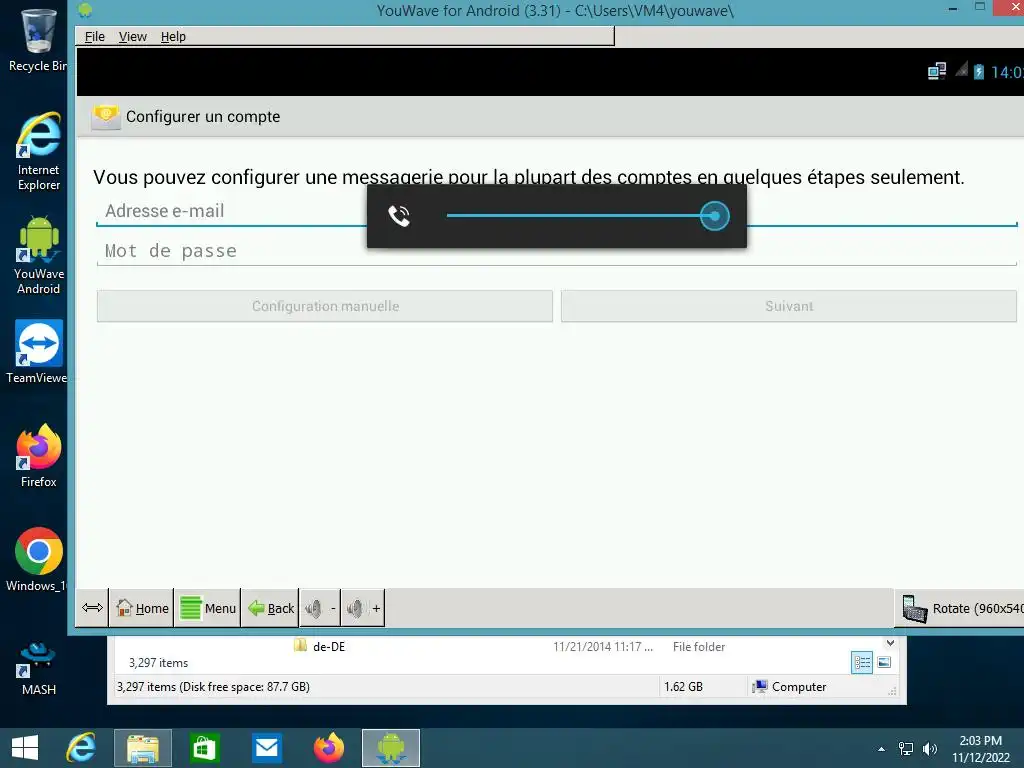Click Explorer scrollbar down arrow
The height and width of the screenshot is (768, 1024).
coord(889,643)
